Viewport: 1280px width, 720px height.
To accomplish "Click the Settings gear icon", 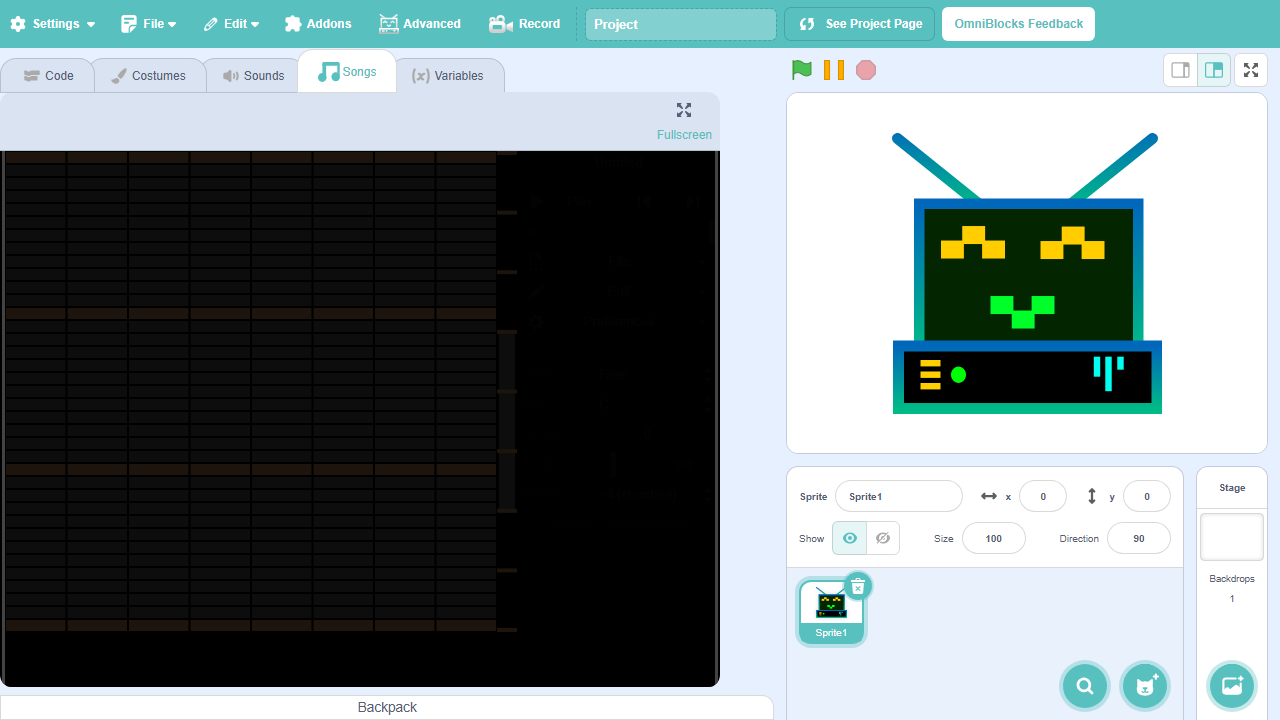I will 18,24.
